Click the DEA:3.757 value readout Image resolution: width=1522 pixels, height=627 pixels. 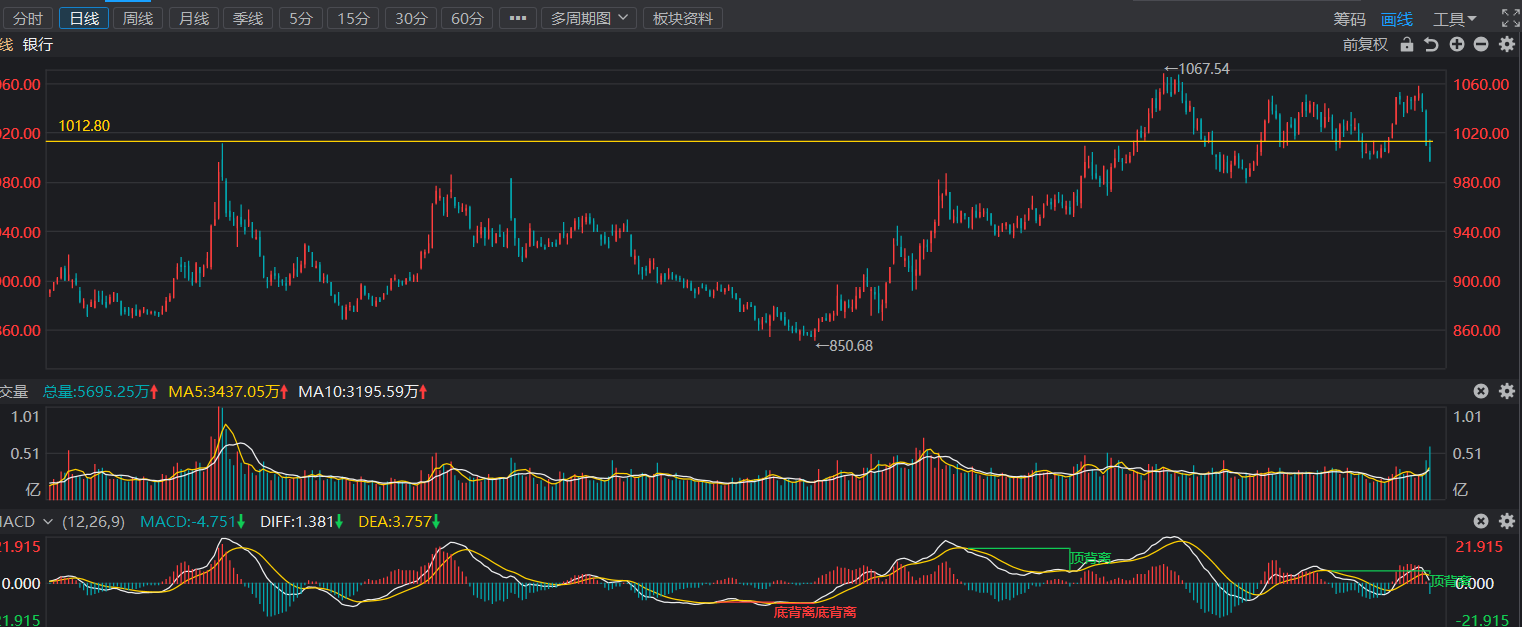click(x=399, y=521)
